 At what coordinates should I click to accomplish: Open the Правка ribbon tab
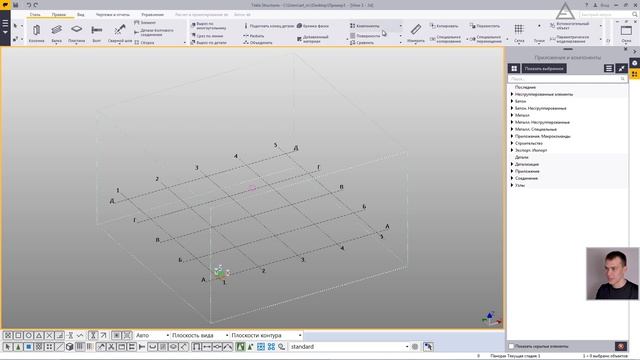click(x=58, y=14)
